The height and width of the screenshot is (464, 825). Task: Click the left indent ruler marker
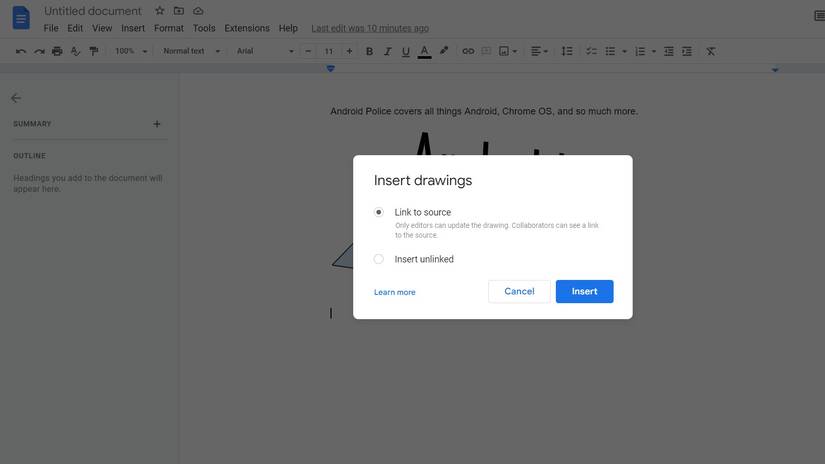point(330,68)
